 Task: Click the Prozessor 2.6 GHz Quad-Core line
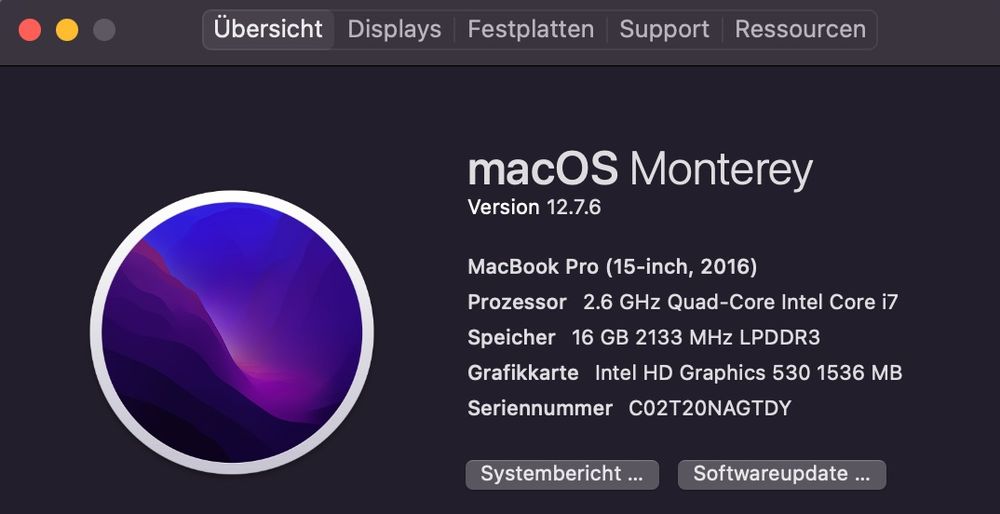click(682, 302)
